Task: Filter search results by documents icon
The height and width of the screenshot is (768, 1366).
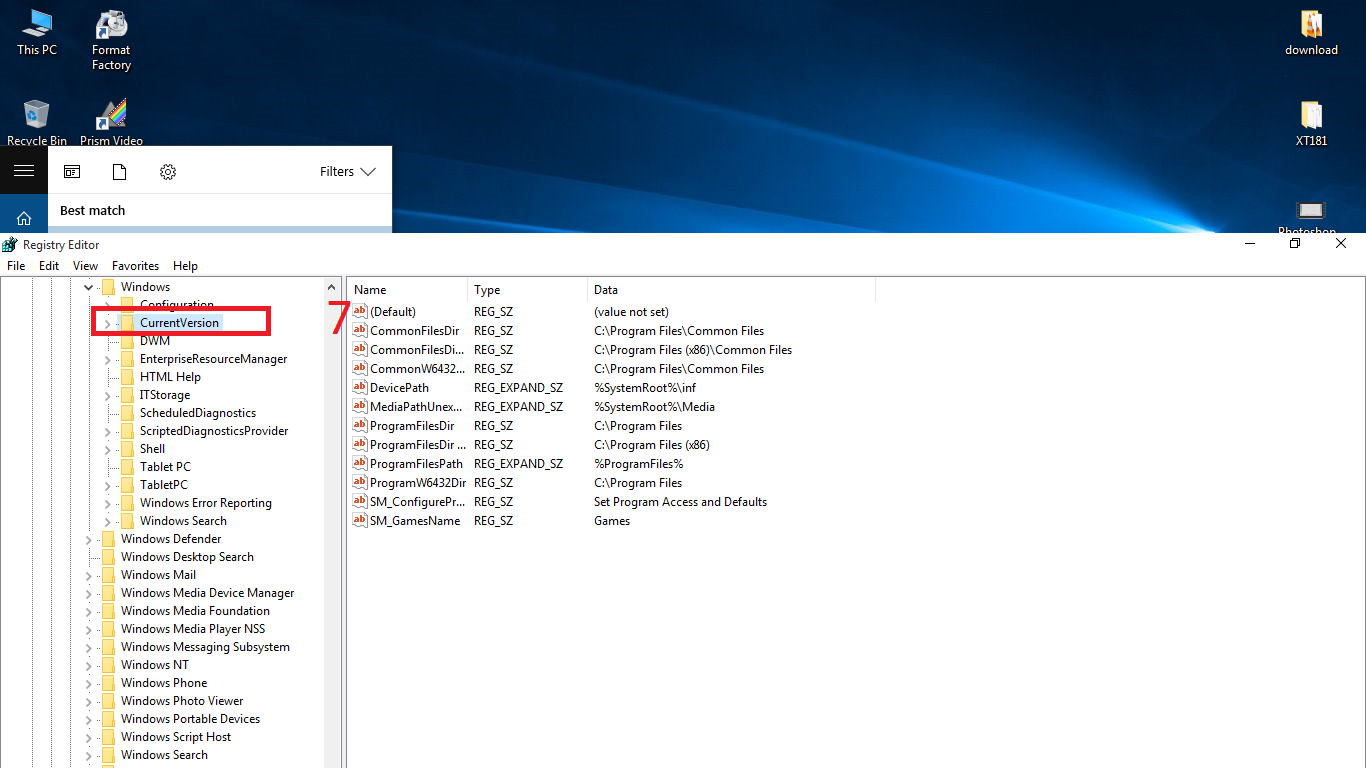Action: [x=120, y=172]
